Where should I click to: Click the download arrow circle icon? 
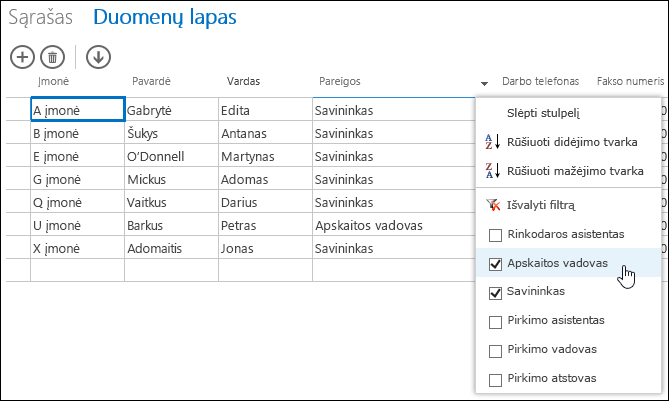[98, 57]
